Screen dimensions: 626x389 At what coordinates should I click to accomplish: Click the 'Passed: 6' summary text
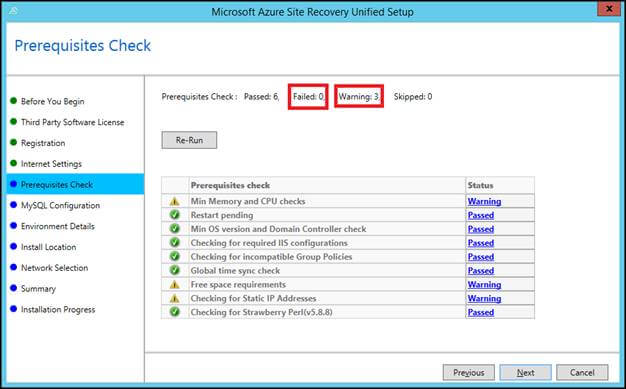point(261,97)
